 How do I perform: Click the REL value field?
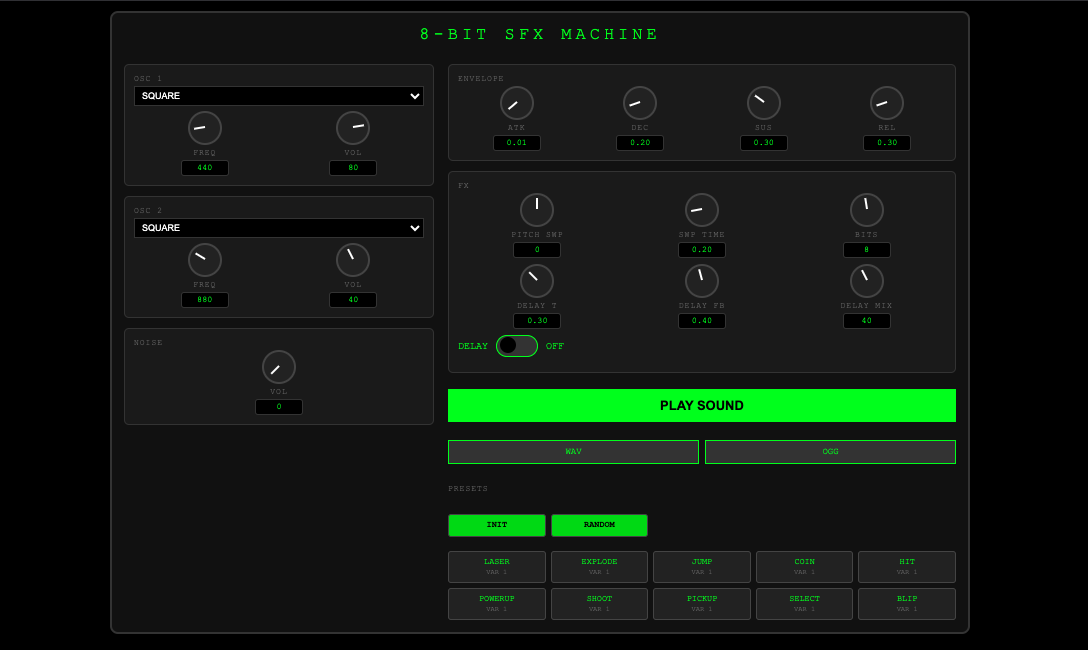click(x=887, y=143)
